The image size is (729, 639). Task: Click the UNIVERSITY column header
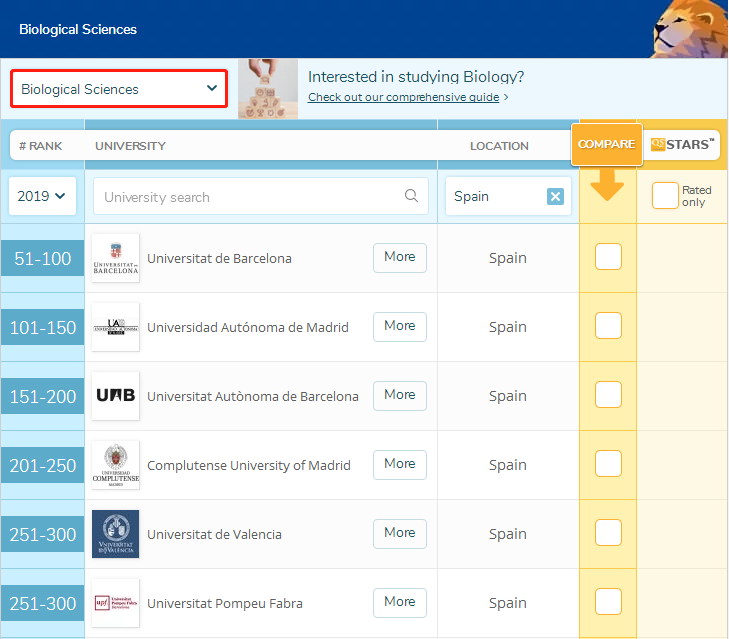tap(131, 146)
